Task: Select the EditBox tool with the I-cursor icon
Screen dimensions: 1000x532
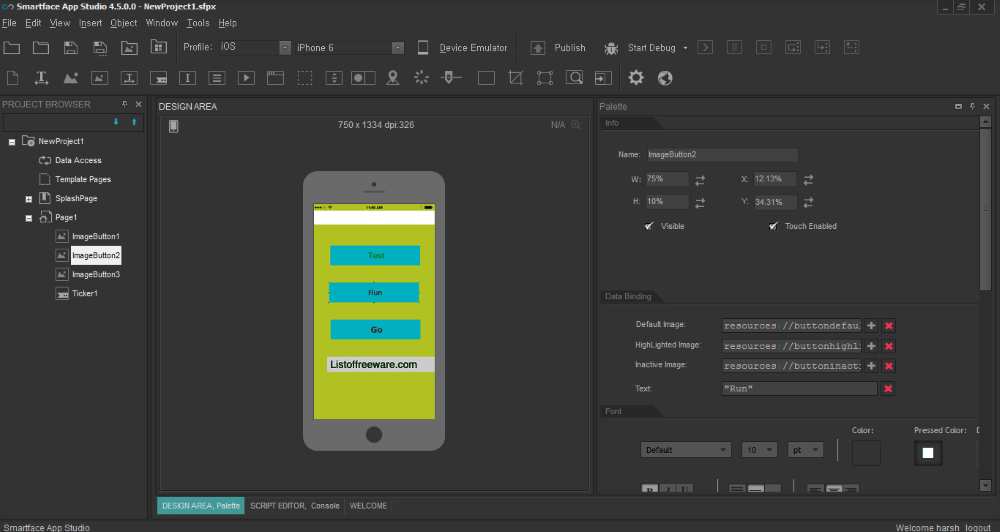Action: click(x=188, y=78)
